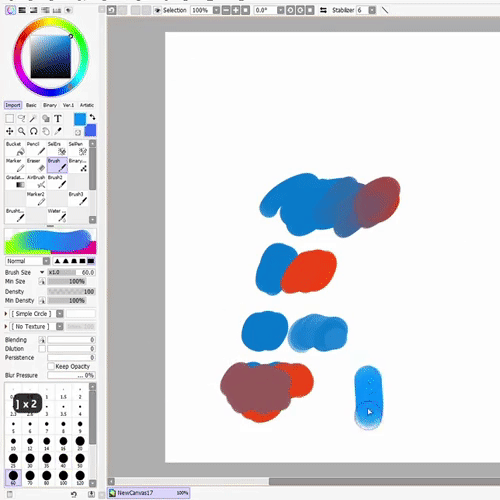Switch to the Binary tool tab
The image size is (500, 500).
pos(50,105)
